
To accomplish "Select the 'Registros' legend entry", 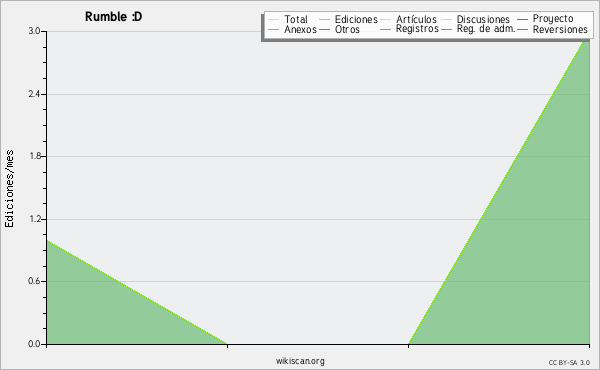I will [417, 29].
